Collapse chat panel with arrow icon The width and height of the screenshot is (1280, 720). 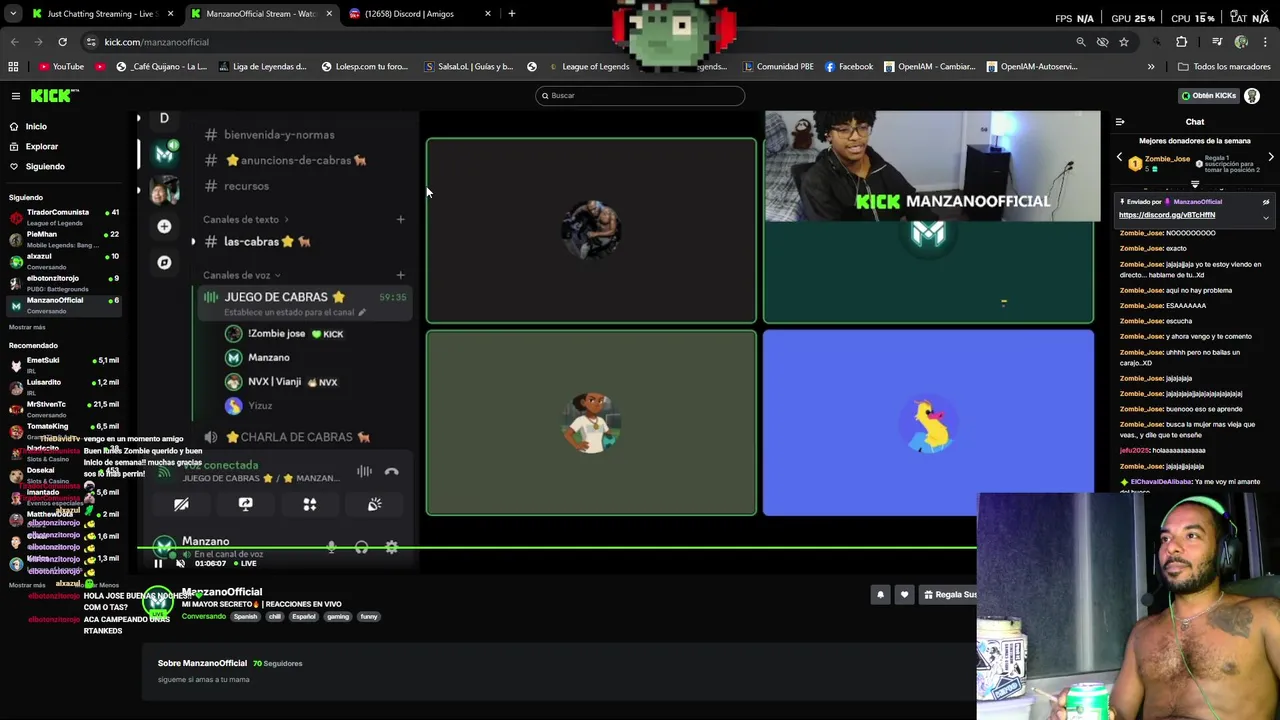(1120, 122)
